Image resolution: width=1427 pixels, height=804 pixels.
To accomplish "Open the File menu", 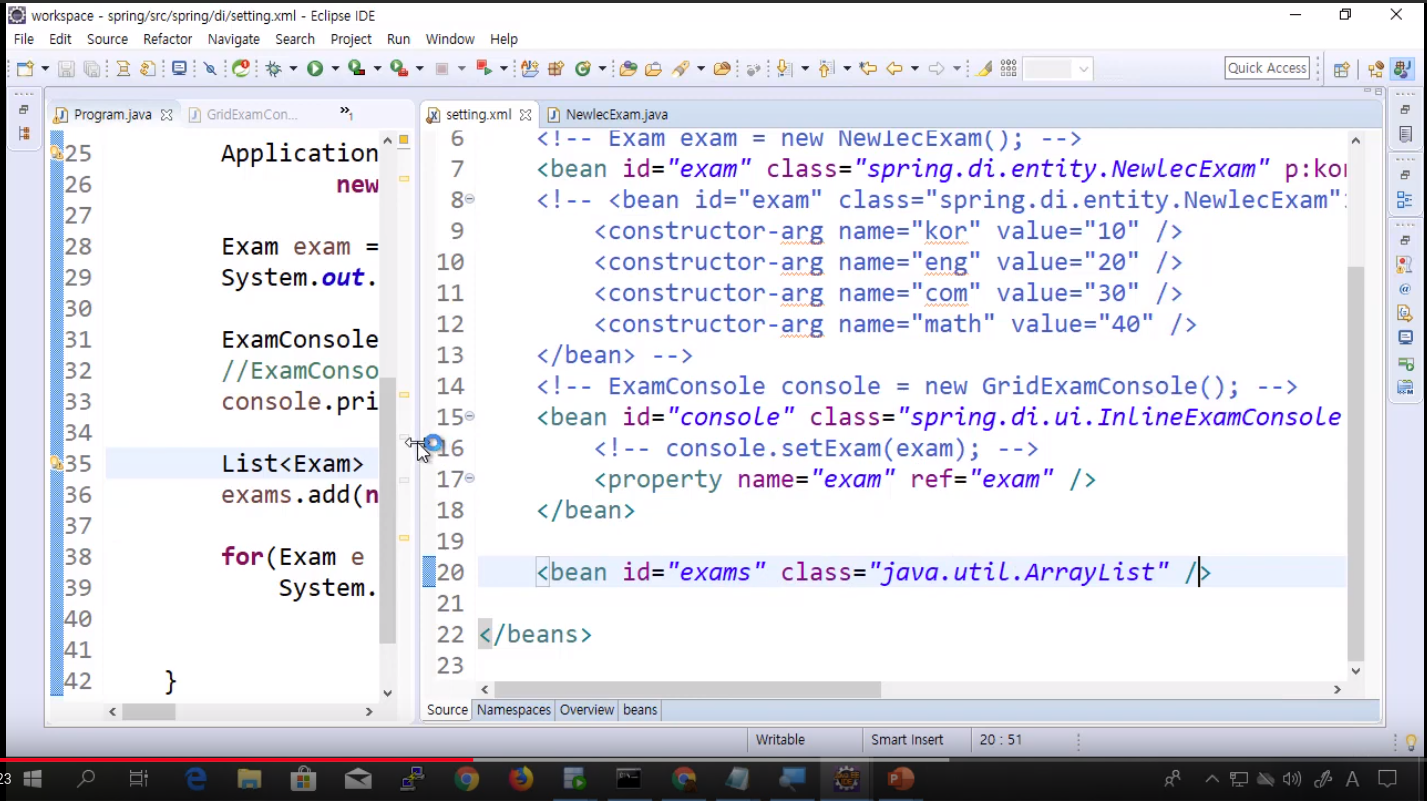I will click(24, 39).
